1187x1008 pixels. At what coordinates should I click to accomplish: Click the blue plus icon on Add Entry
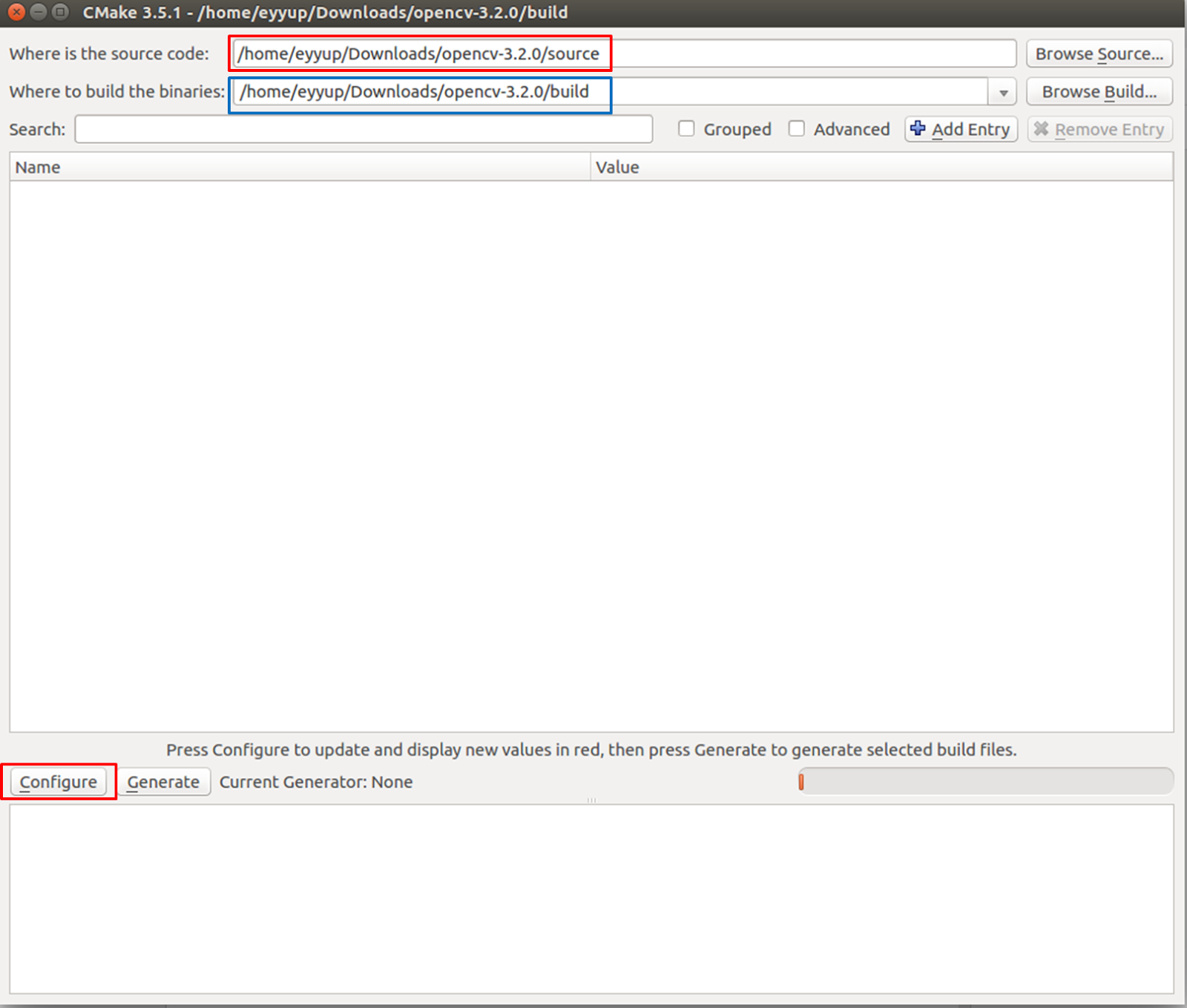918,128
